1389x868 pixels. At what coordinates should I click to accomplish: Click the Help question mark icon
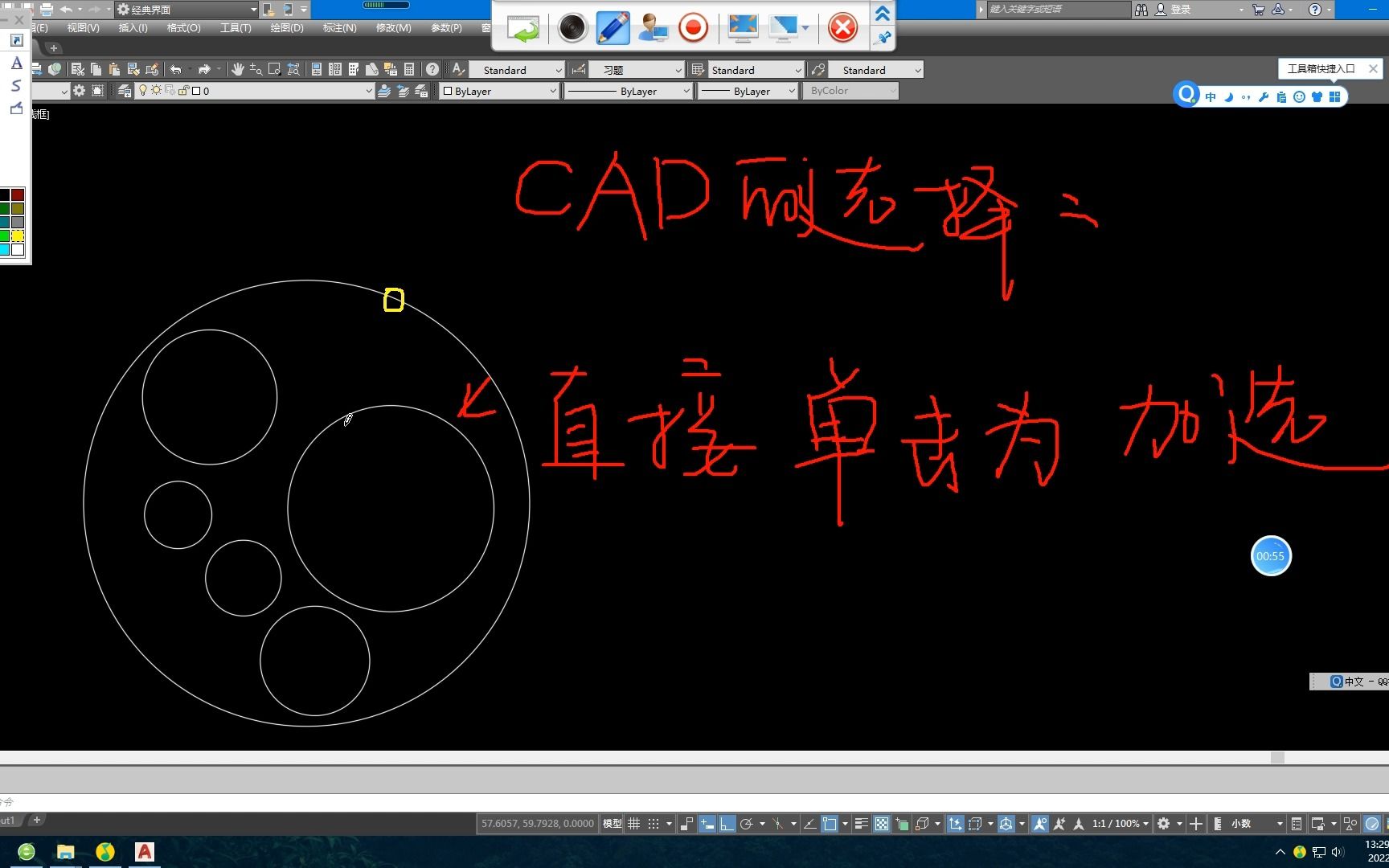[432, 69]
